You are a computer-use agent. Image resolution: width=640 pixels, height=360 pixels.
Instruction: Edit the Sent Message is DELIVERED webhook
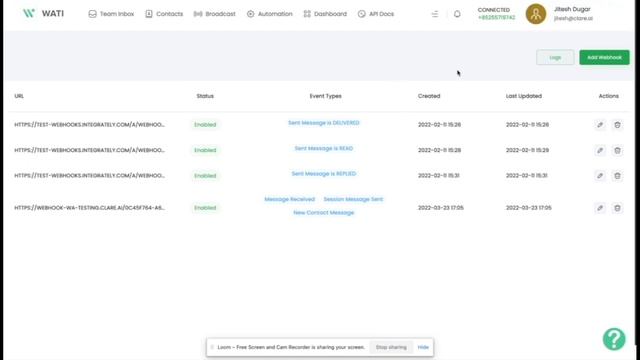[x=600, y=125]
